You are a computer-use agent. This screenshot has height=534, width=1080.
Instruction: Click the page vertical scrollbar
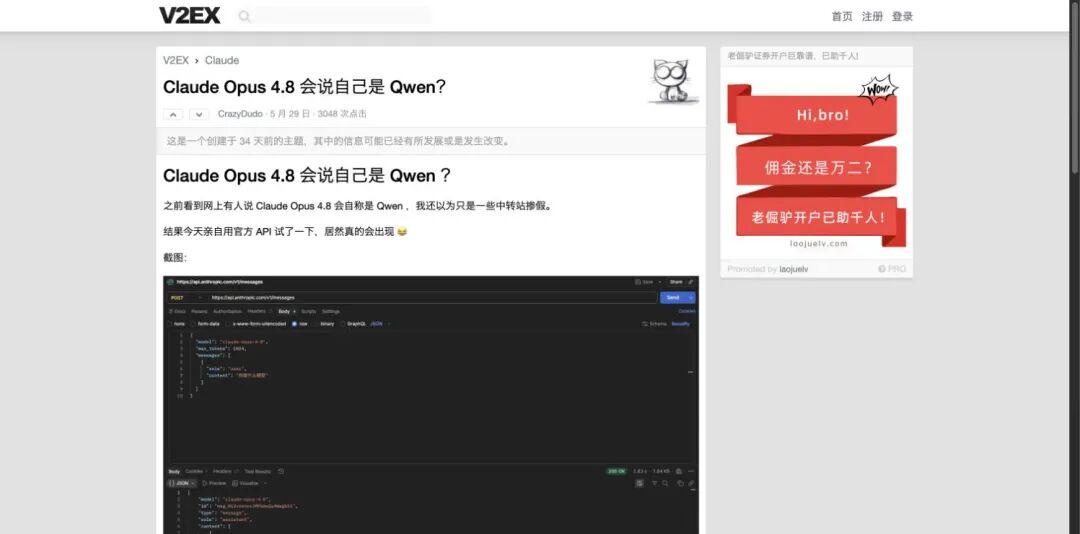[1075, 86]
